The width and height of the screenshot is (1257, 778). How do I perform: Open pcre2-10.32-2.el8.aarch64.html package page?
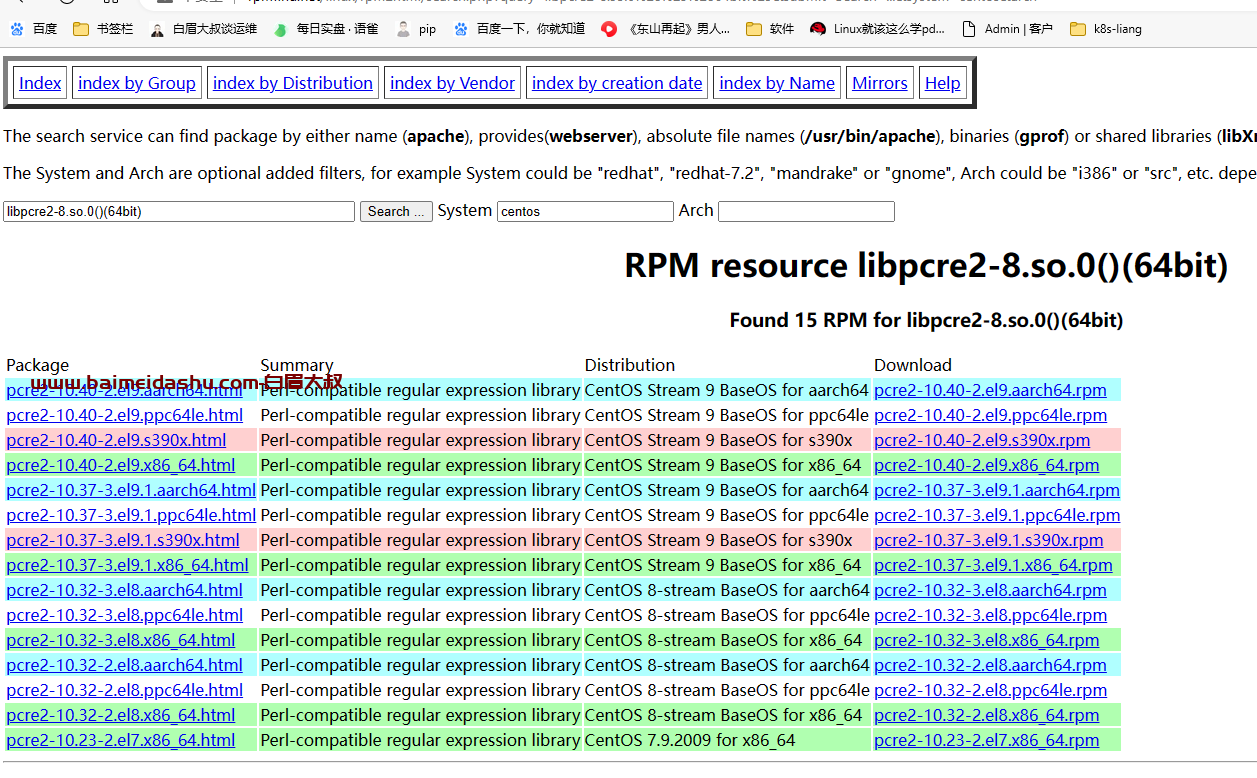[x=125, y=665]
